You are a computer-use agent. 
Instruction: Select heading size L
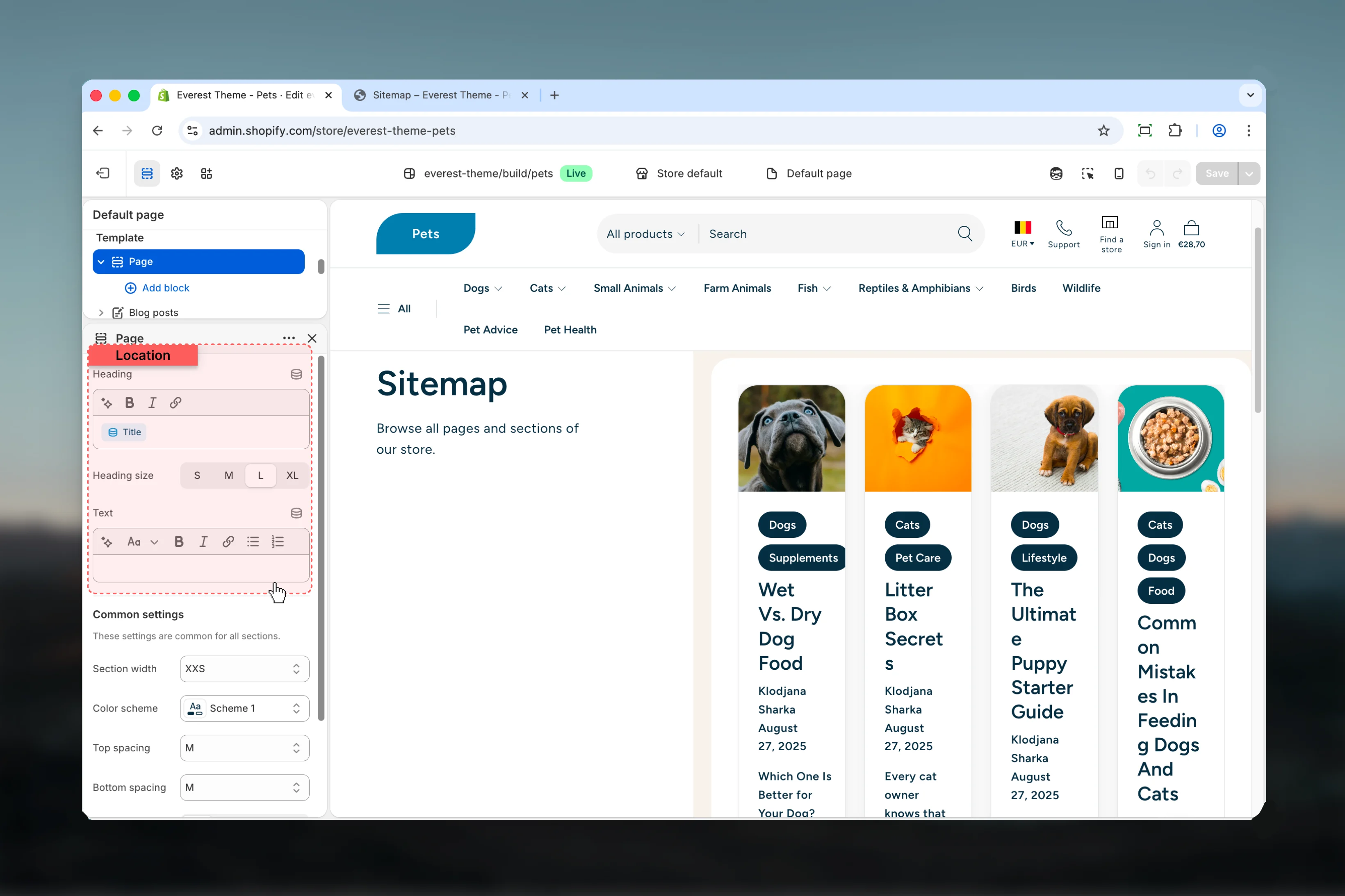coord(261,475)
